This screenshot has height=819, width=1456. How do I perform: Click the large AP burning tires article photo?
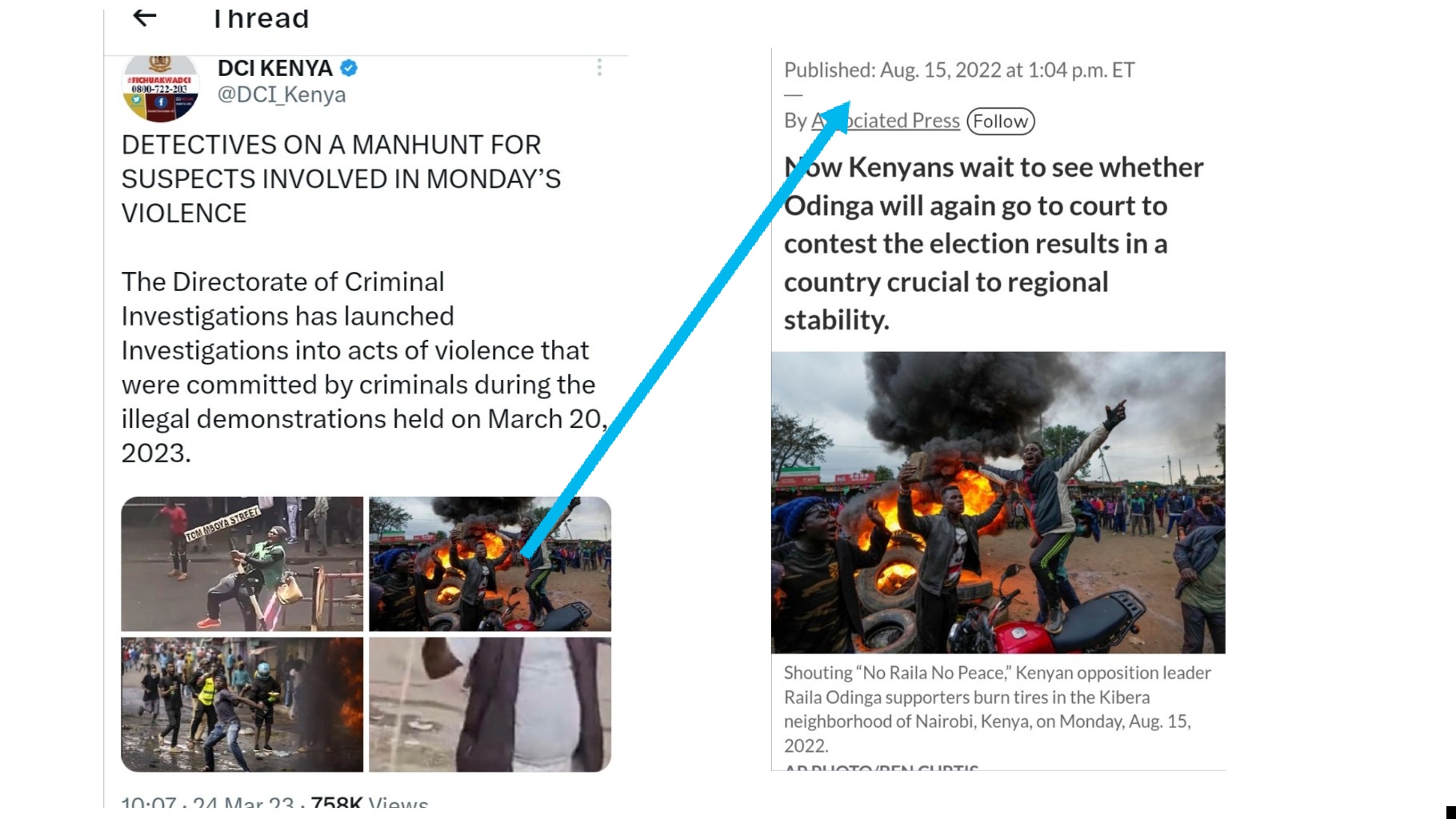(x=998, y=502)
